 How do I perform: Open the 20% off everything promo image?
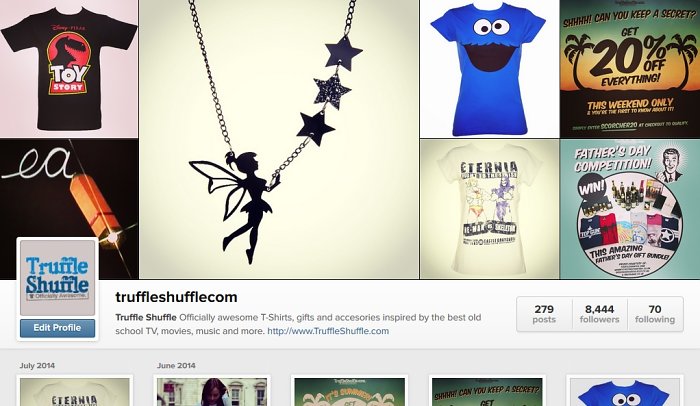[x=630, y=68]
